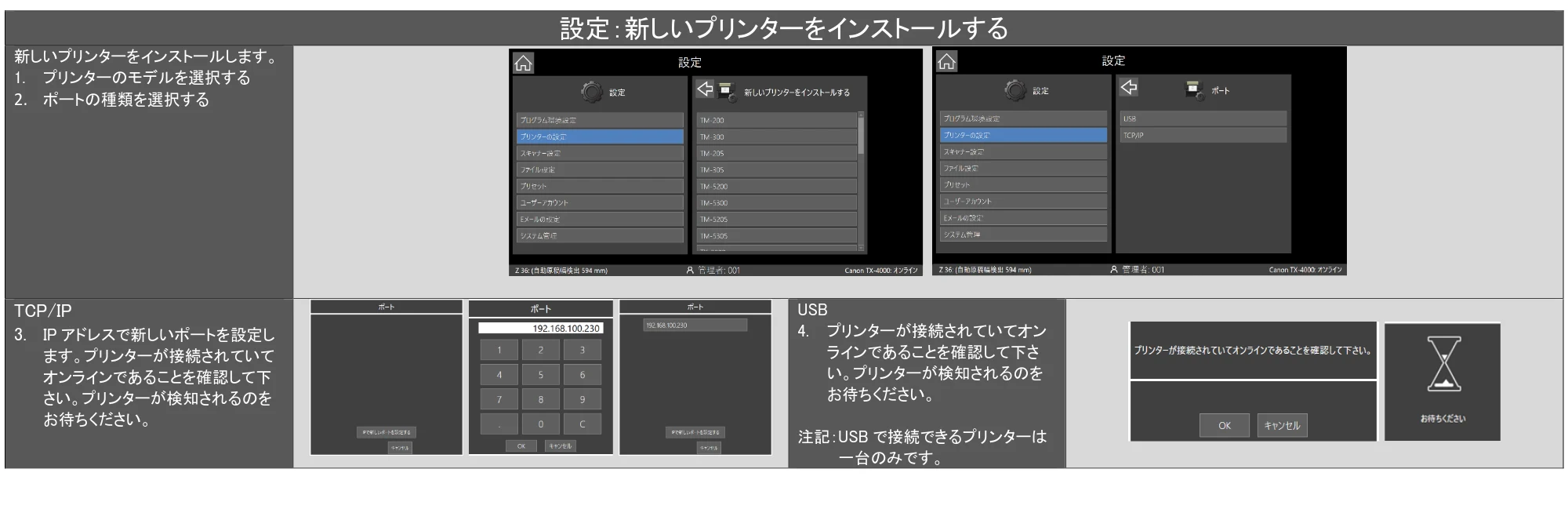The height and width of the screenshot is (531, 1568).
Task: Open ユーザーアカウント on the install screen
Action: click(600, 202)
